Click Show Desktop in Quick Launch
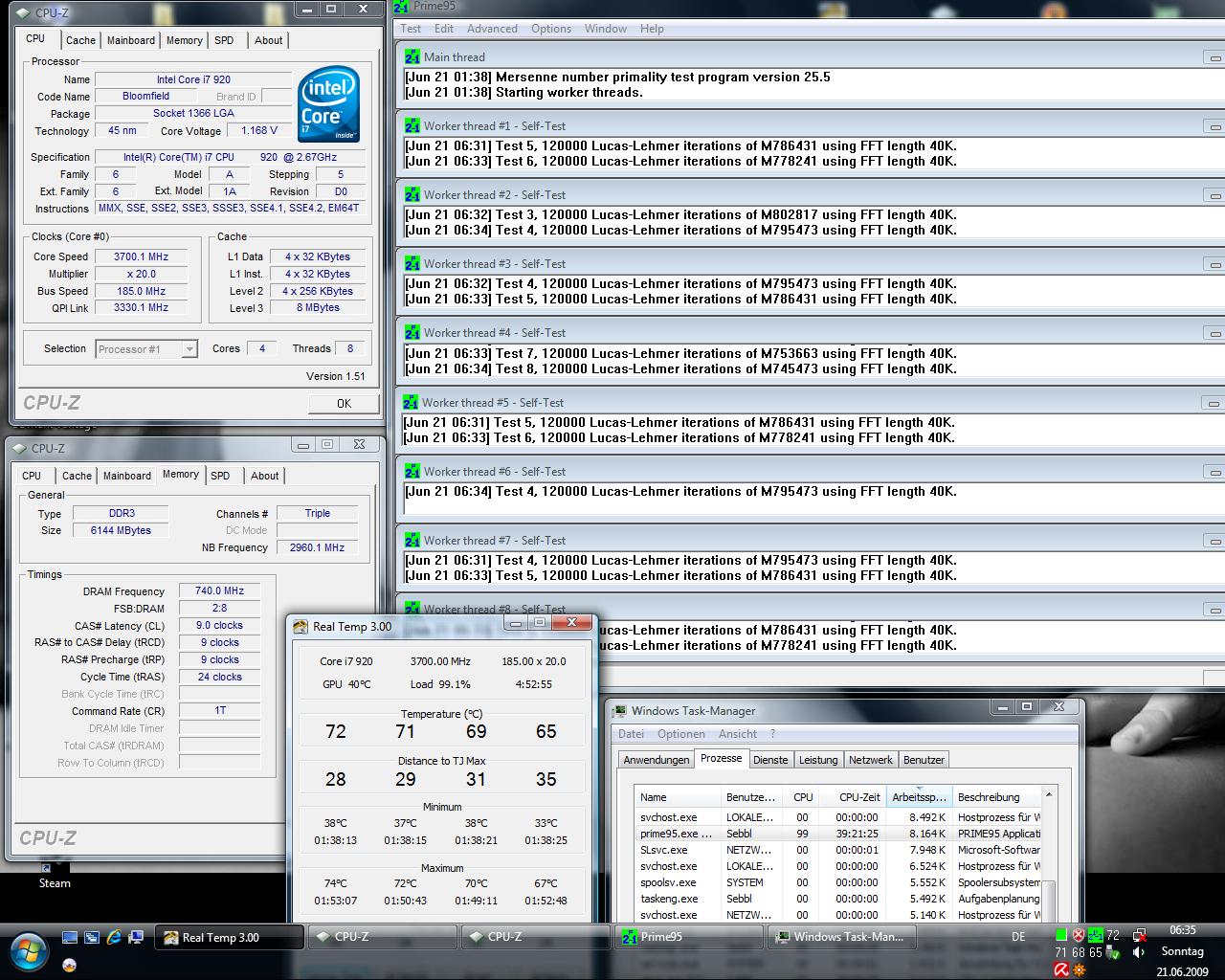The height and width of the screenshot is (980, 1225). click(x=70, y=938)
